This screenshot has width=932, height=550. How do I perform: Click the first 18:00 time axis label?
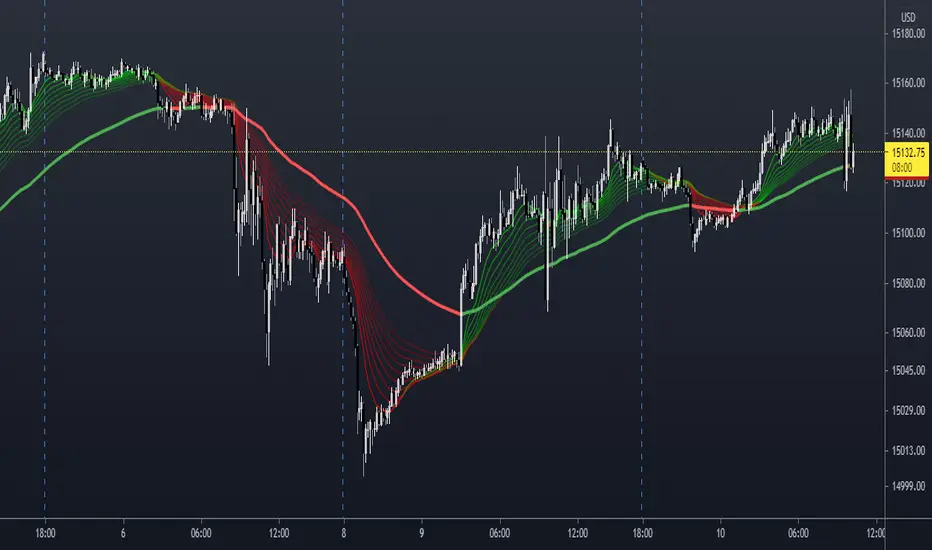pos(45,533)
